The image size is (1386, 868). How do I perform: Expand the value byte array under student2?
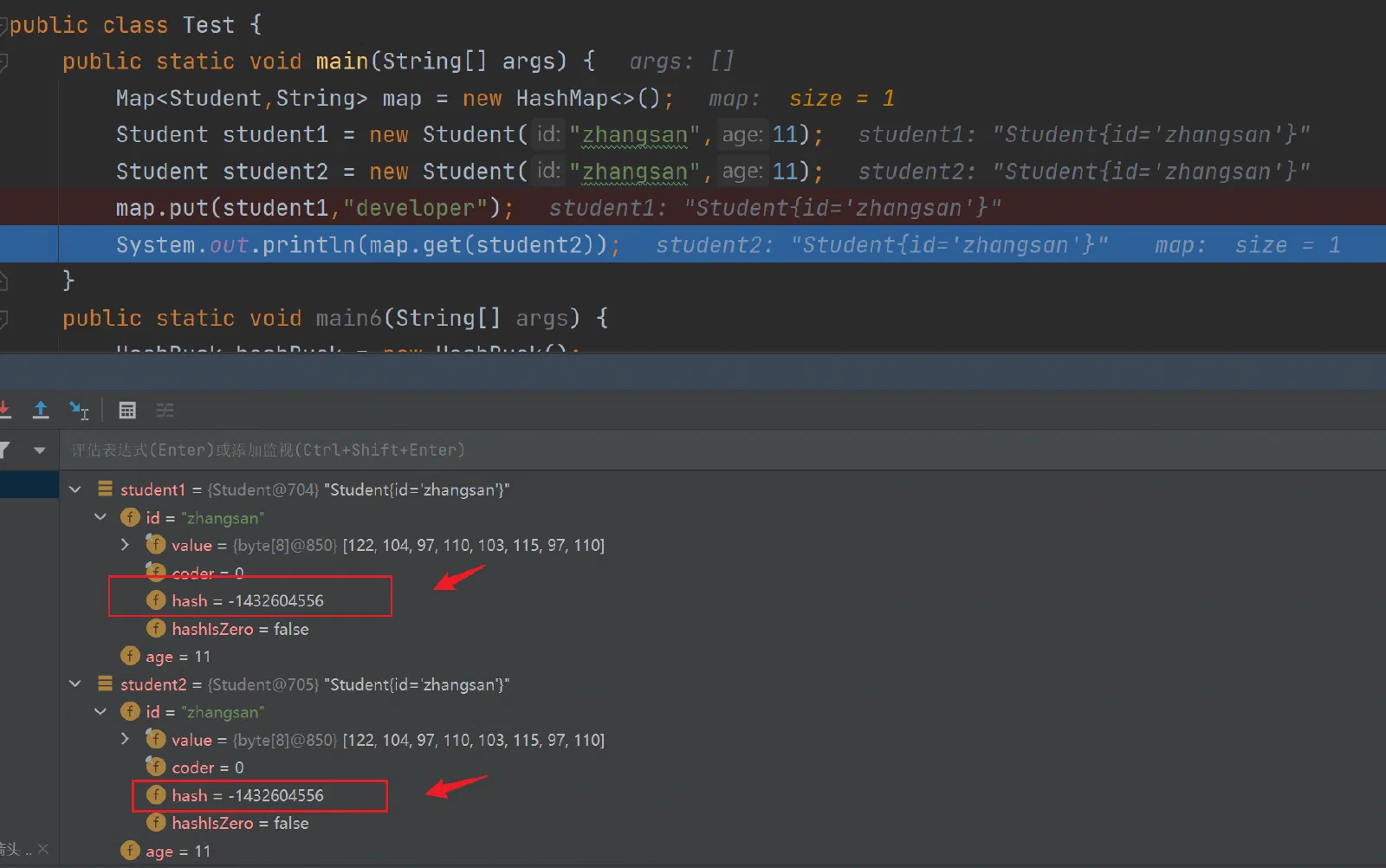pyautogui.click(x=125, y=739)
